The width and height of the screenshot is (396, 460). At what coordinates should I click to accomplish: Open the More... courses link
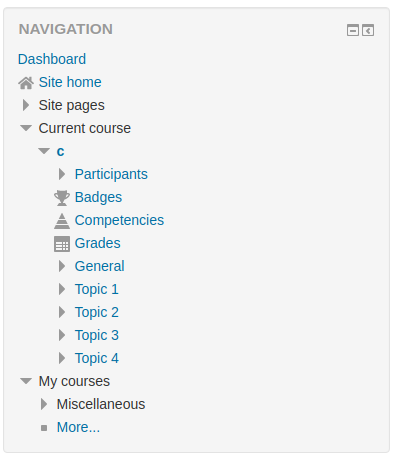point(78,427)
